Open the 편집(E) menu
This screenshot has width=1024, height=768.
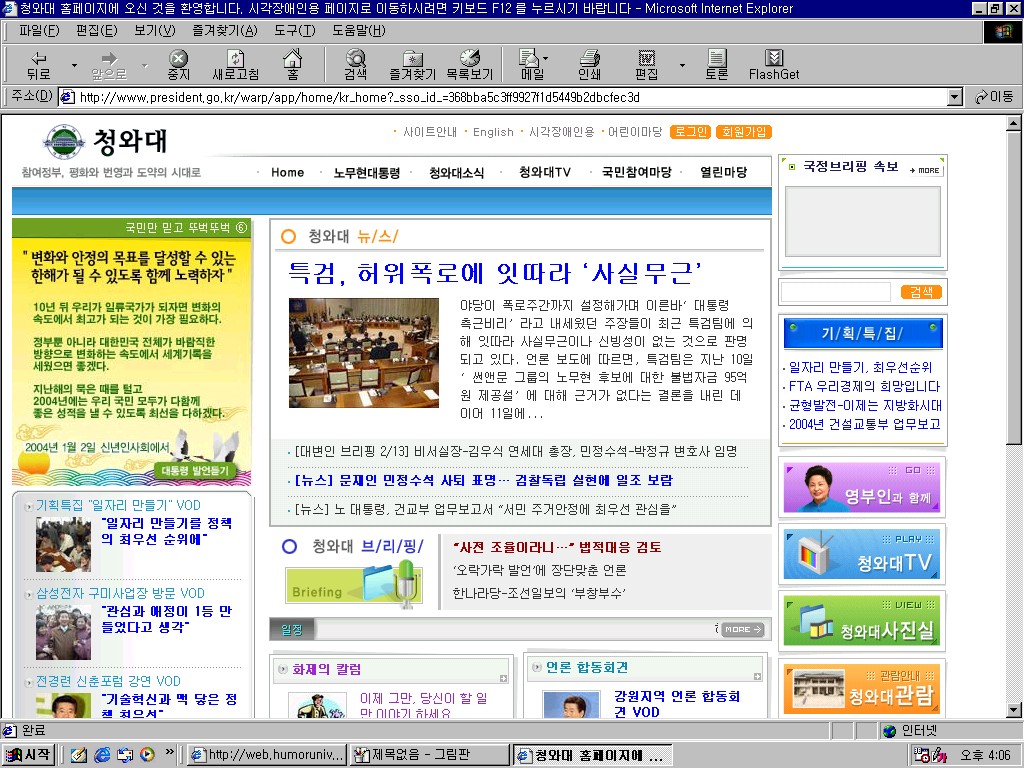point(97,31)
